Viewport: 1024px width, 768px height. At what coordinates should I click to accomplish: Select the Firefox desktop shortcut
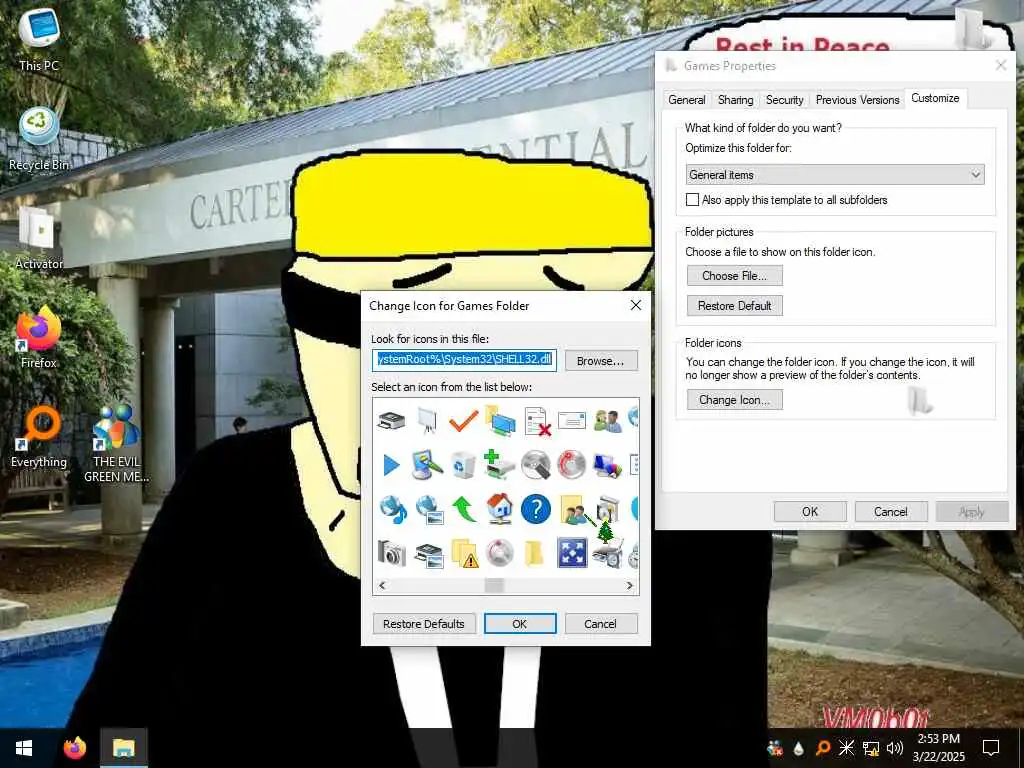pyautogui.click(x=39, y=337)
